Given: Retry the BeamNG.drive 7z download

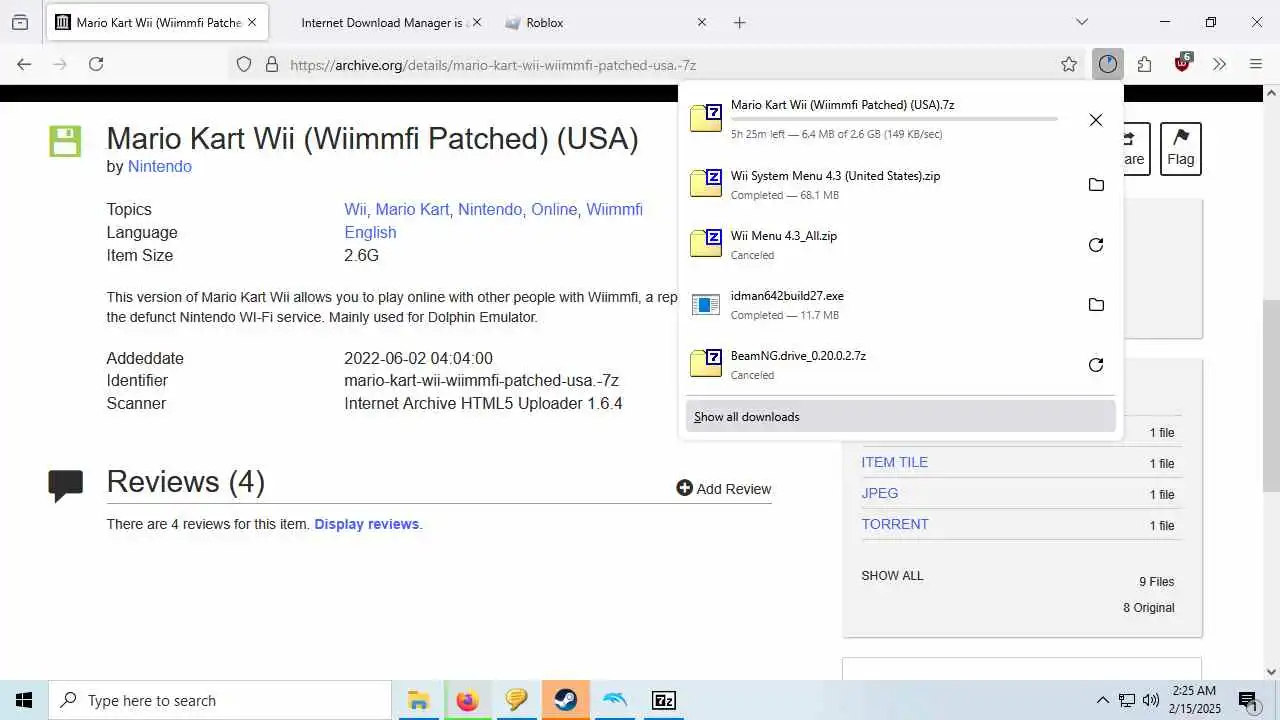Looking at the screenshot, I should [x=1096, y=365].
